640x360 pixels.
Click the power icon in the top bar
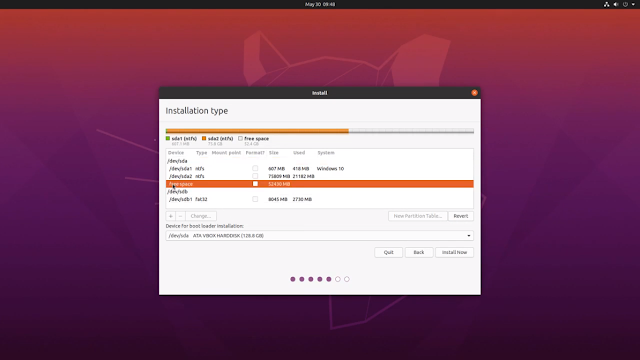625,4
